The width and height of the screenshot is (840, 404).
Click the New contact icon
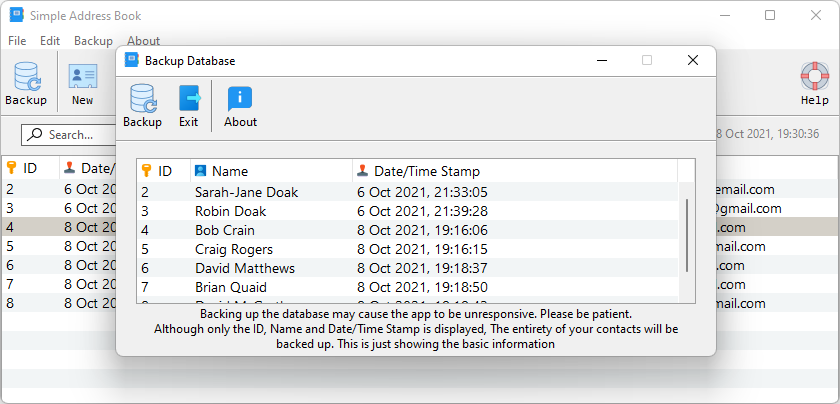click(82, 77)
